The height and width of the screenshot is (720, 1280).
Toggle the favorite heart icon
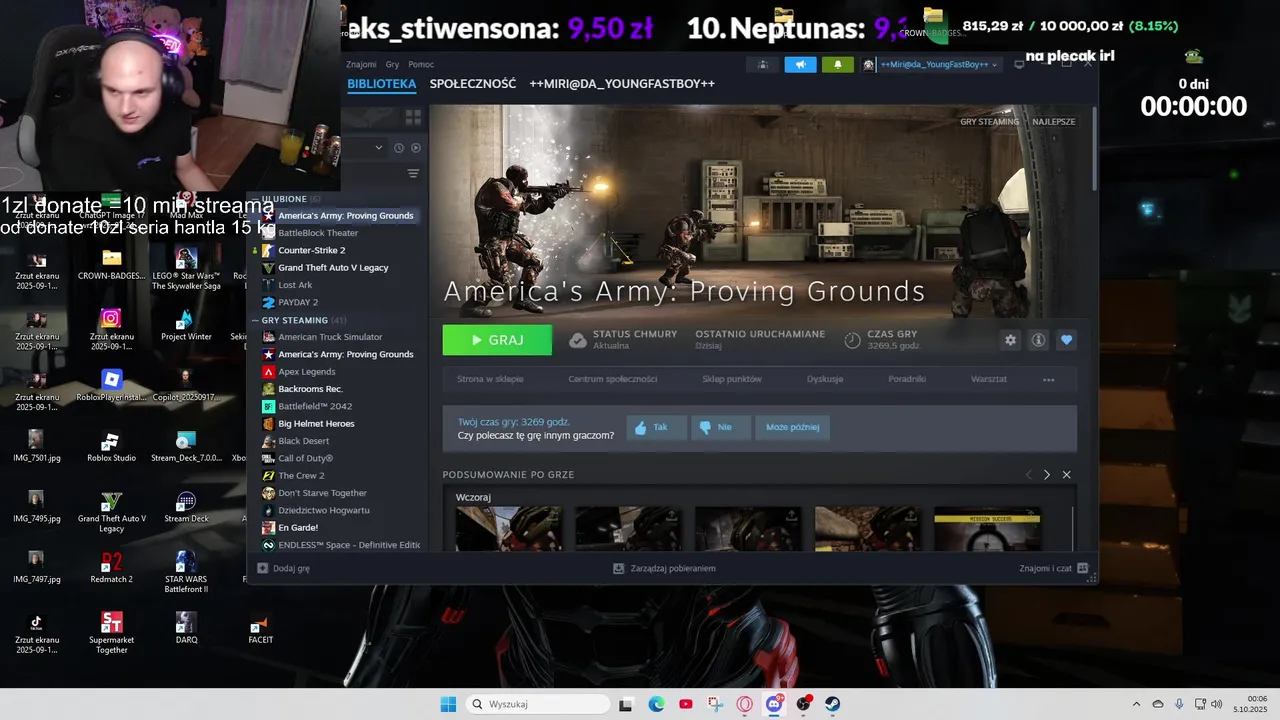(x=1066, y=340)
